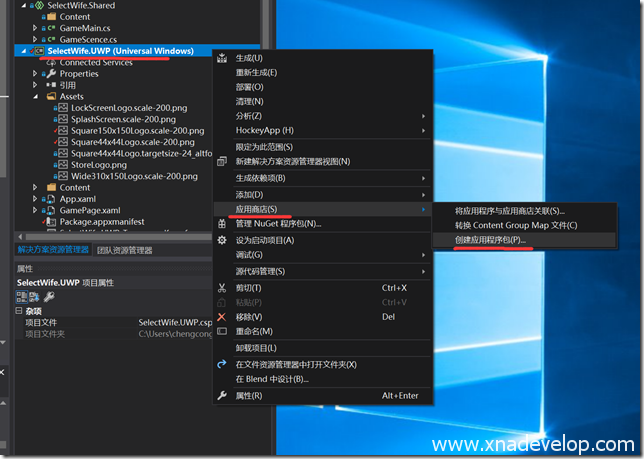Click the wrench property pages icon in 属性 panel

(x=49, y=297)
